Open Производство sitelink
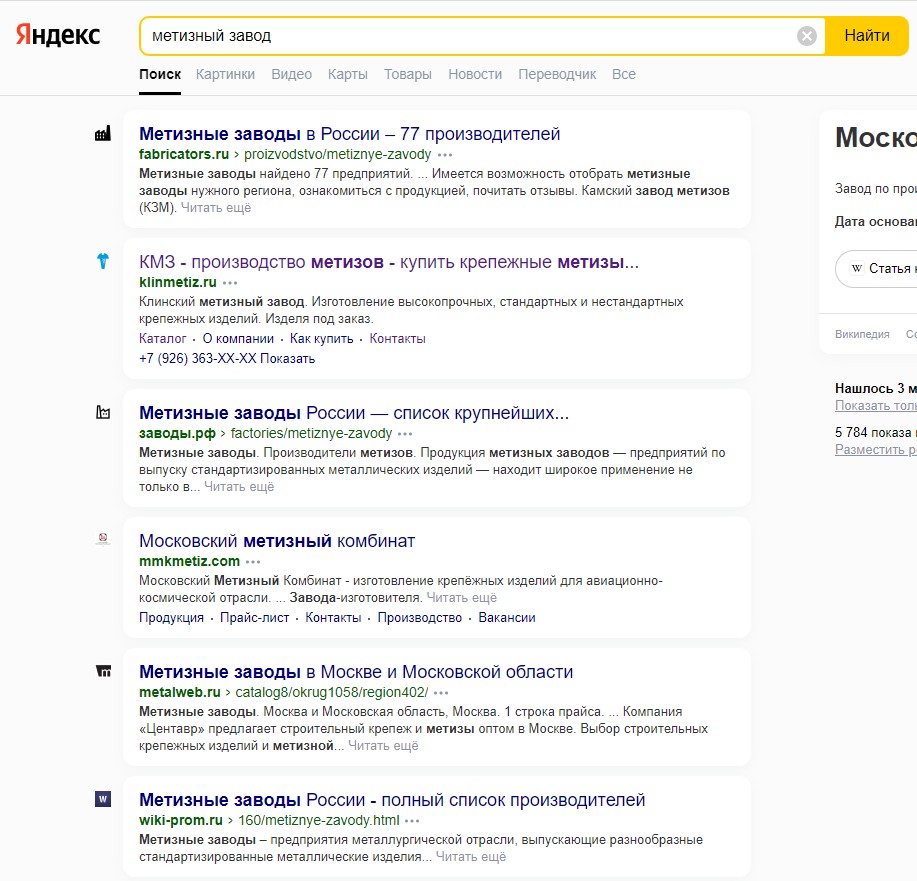917x881 pixels. 420,618
